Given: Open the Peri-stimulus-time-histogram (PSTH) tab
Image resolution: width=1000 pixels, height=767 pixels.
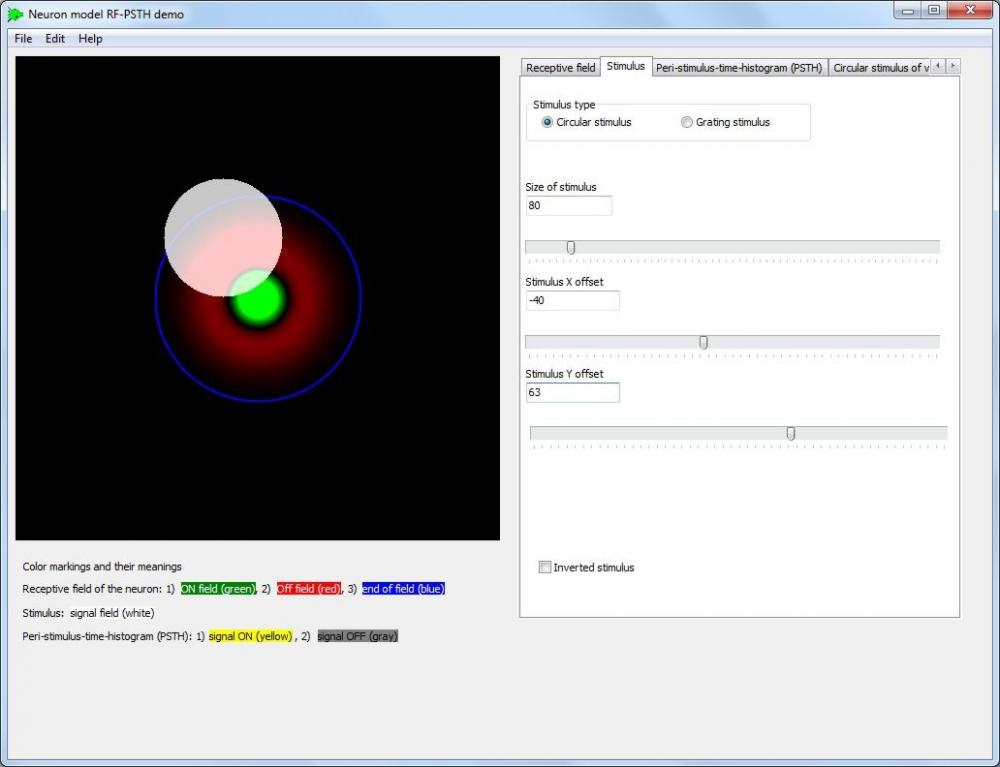Looking at the screenshot, I should [739, 67].
